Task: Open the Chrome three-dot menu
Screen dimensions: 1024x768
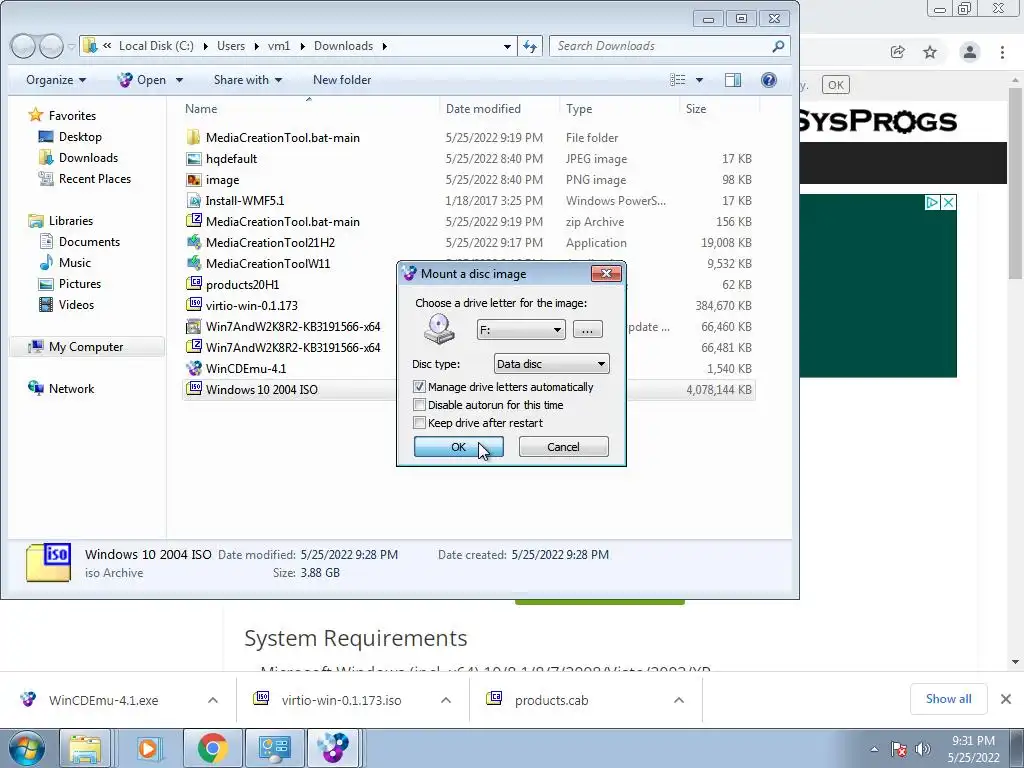Action: tap(1002, 52)
